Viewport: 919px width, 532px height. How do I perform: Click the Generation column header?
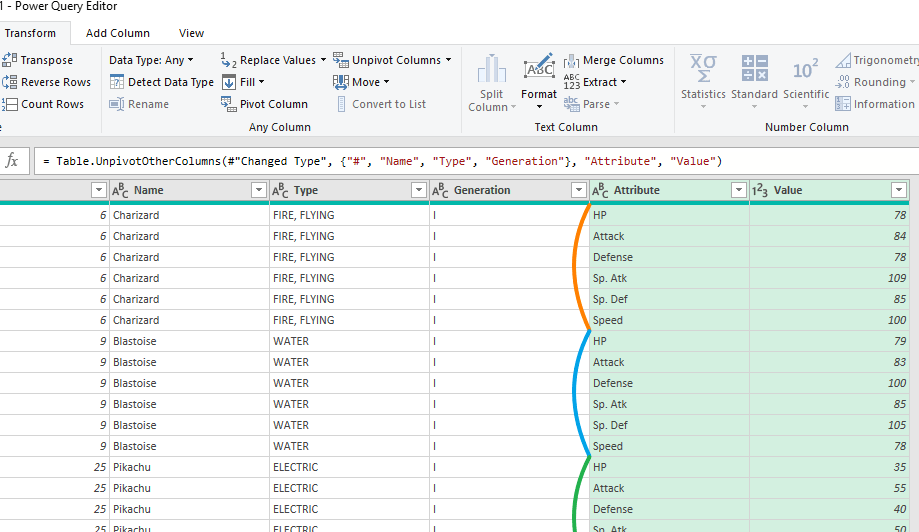tap(509, 190)
